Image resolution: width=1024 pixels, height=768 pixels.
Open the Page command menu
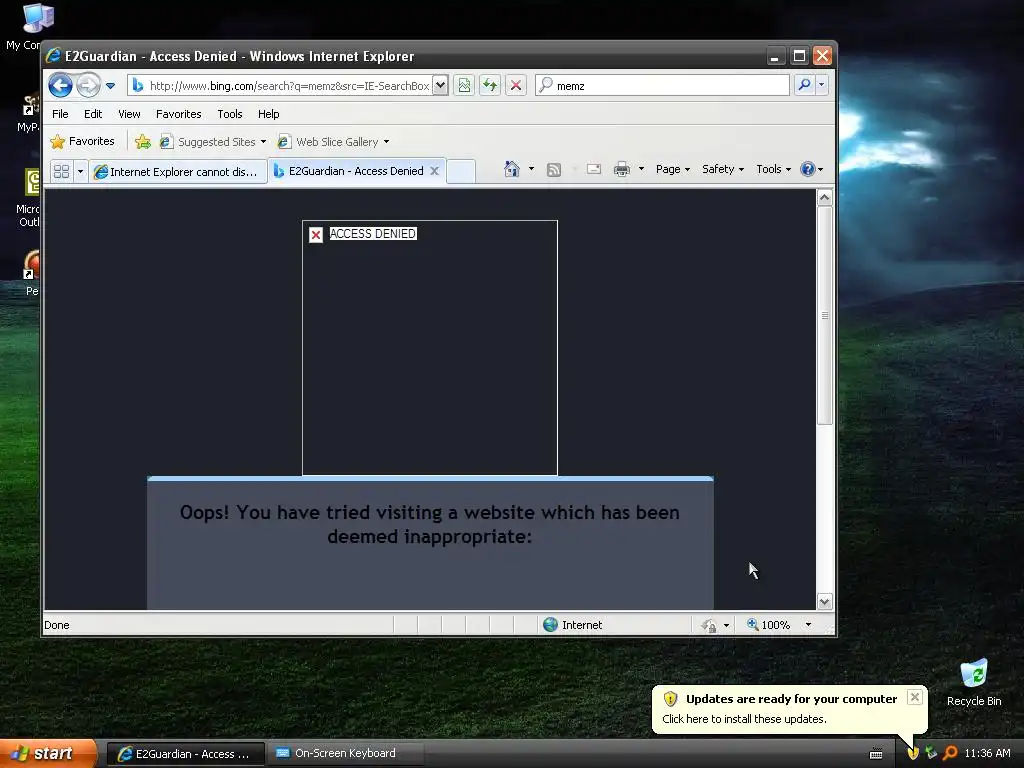pos(673,169)
